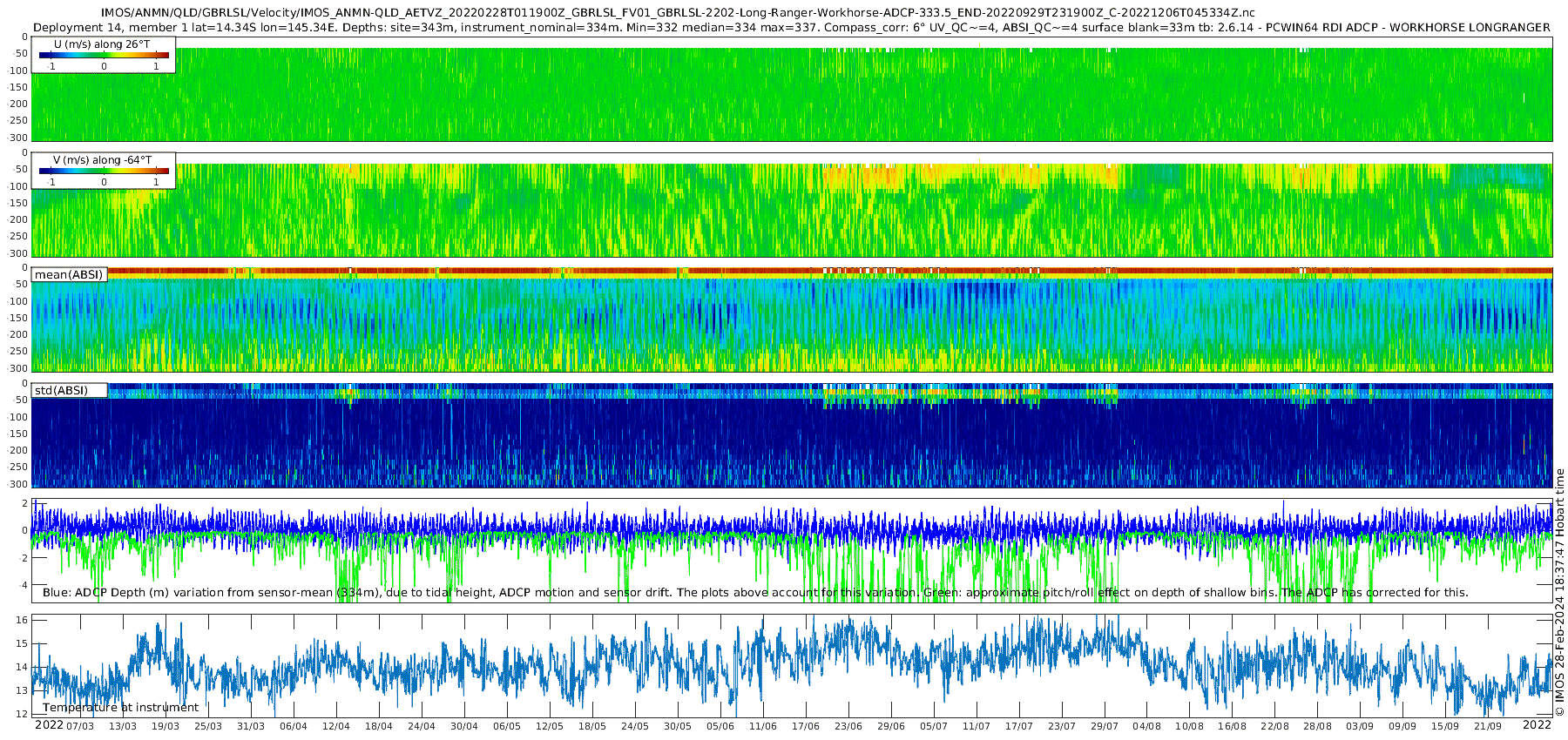The image size is (1568, 740).
Task: Click the '10/08' date tick
Action: pyautogui.click(x=1190, y=727)
